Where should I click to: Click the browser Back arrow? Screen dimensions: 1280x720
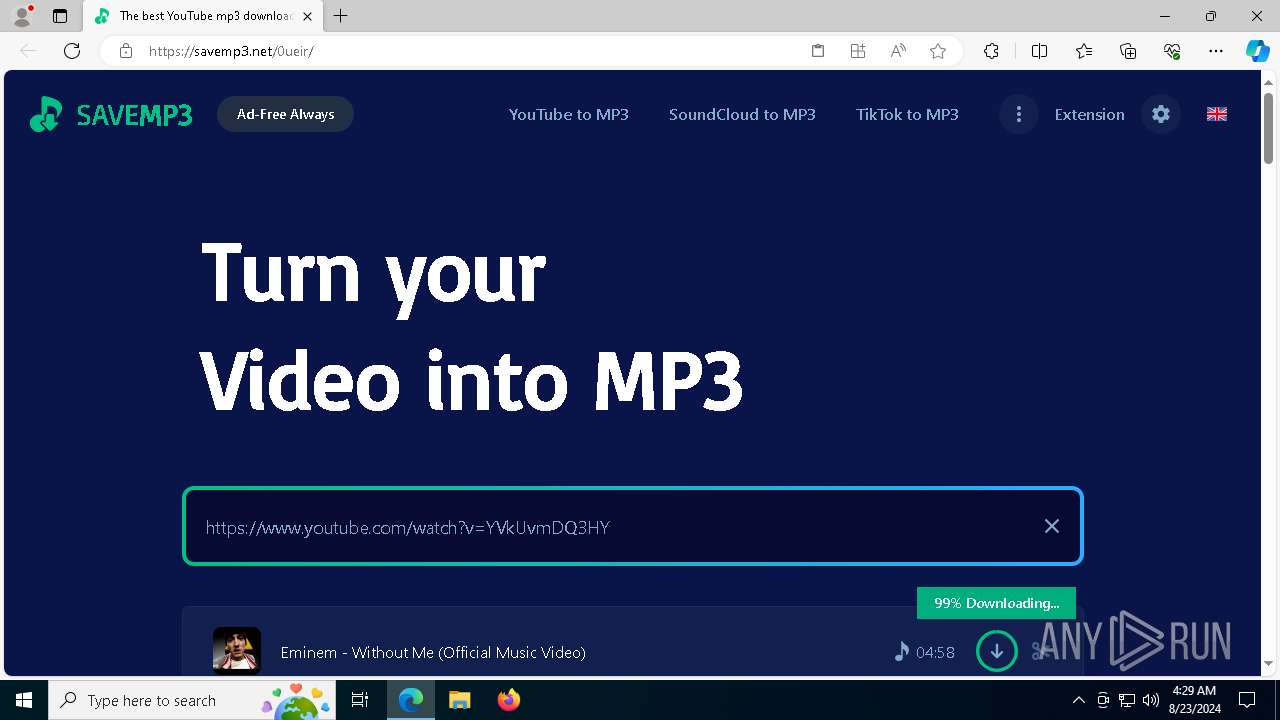pyautogui.click(x=28, y=51)
